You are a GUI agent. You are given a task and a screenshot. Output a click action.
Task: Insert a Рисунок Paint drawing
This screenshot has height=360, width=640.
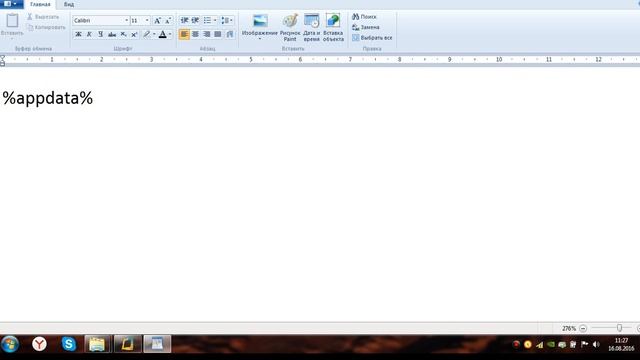point(290,27)
